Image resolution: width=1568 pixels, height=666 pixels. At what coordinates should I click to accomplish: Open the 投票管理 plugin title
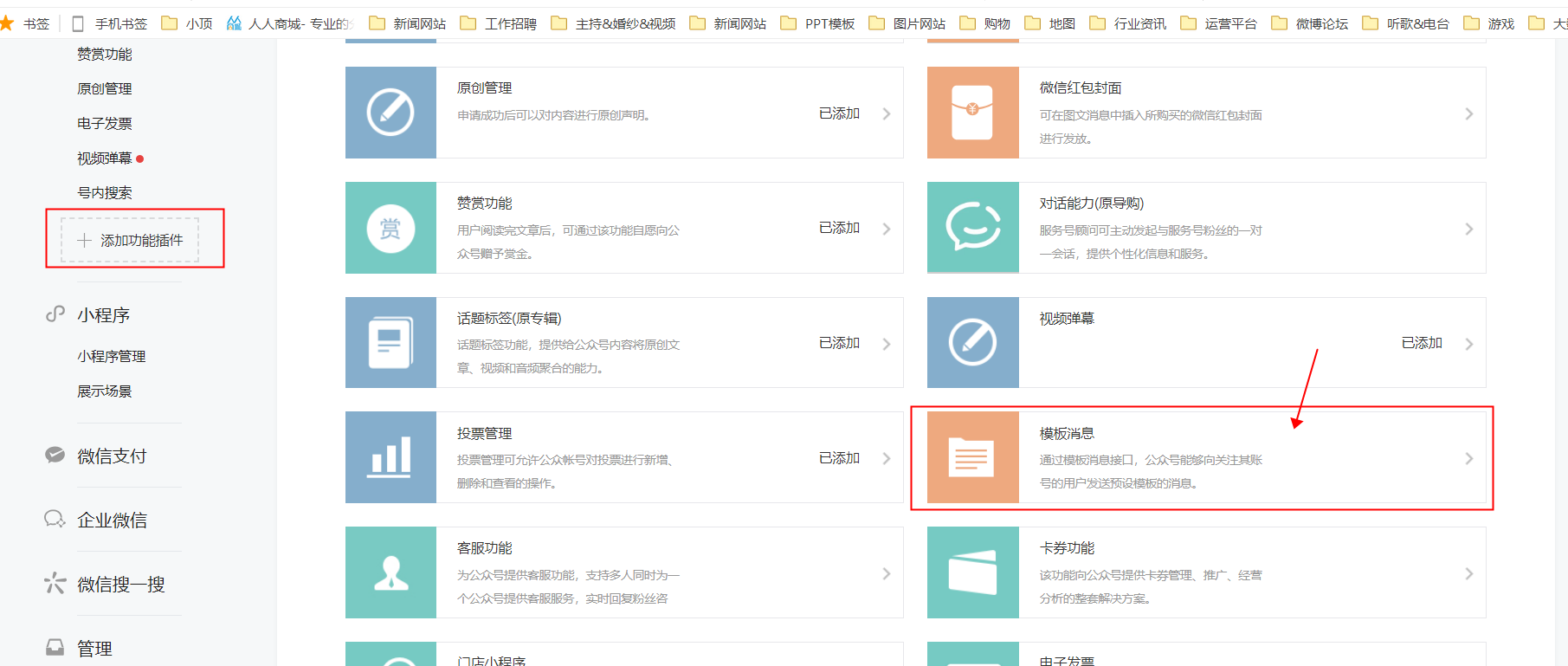(x=485, y=433)
